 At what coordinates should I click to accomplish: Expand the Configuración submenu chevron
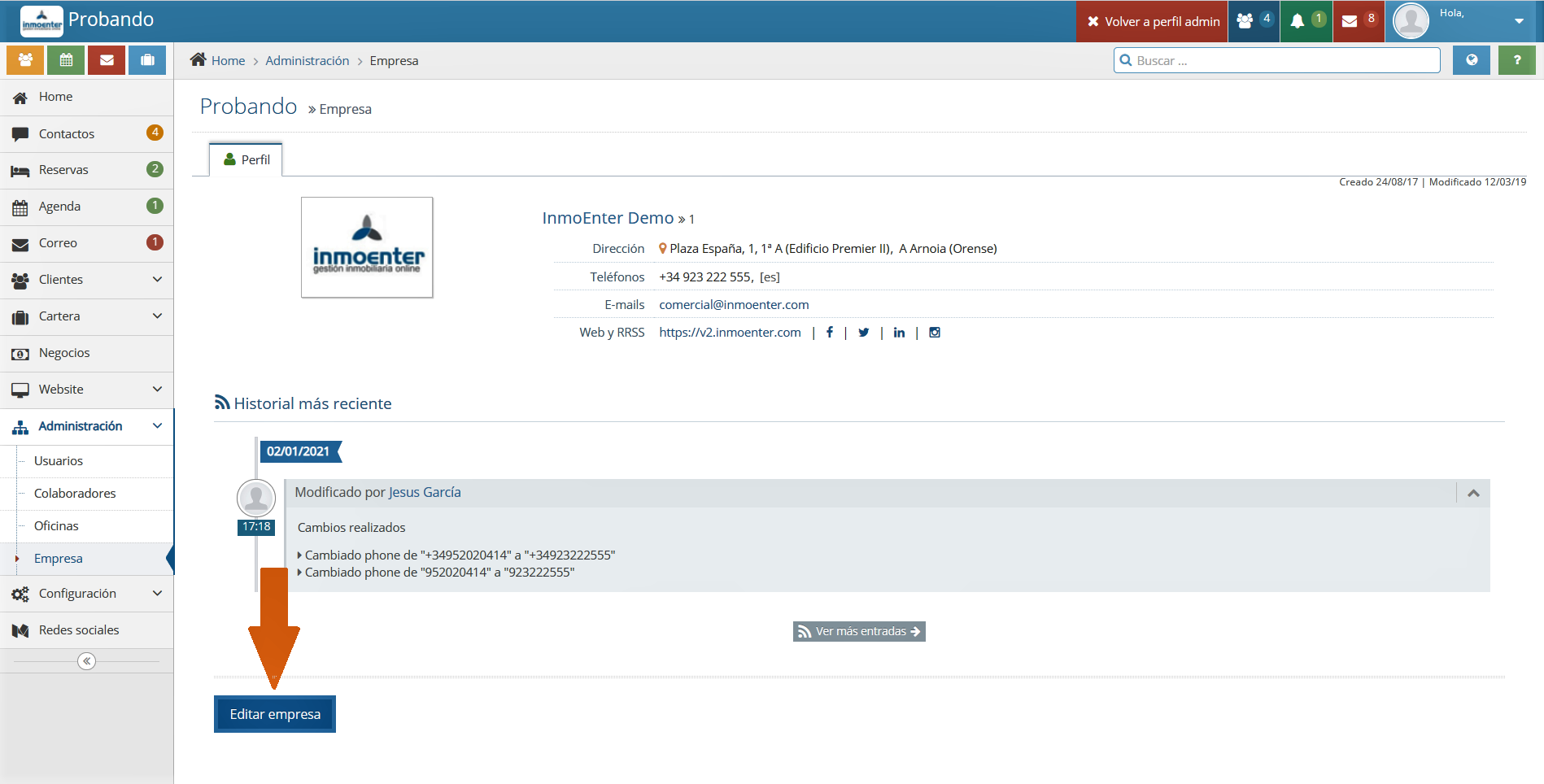point(157,593)
